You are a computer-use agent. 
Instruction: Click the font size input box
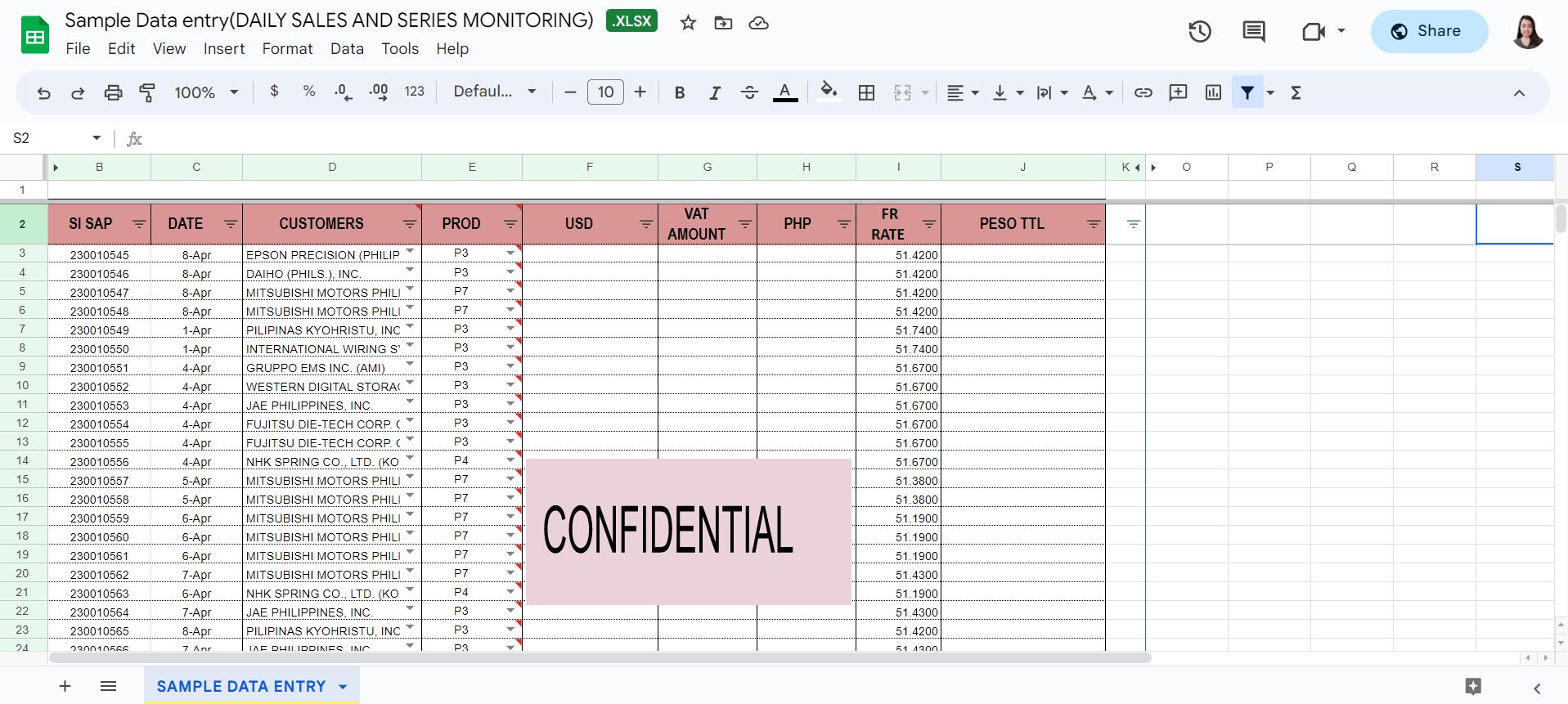[x=605, y=92]
